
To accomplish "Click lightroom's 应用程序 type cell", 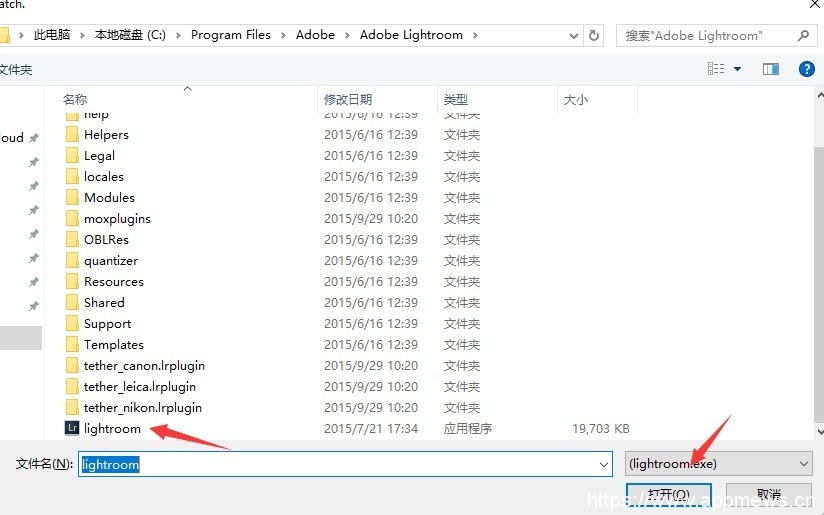I will click(x=468, y=429).
